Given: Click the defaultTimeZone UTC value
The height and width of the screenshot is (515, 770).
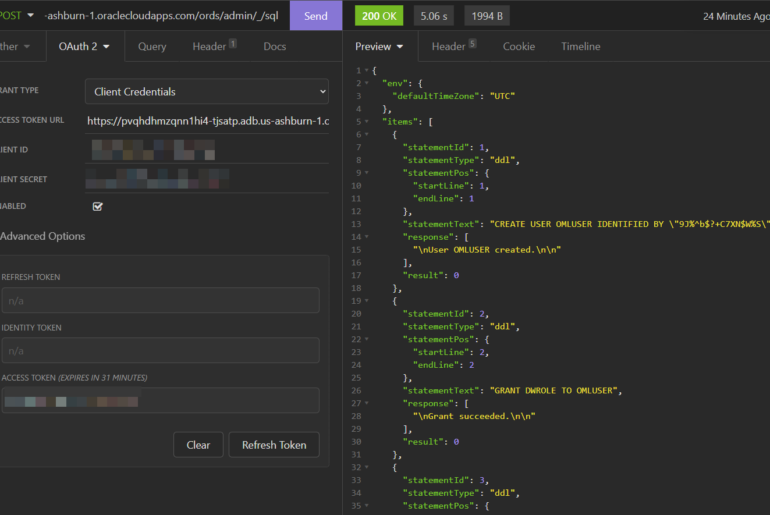Looking at the screenshot, I should coord(502,96).
